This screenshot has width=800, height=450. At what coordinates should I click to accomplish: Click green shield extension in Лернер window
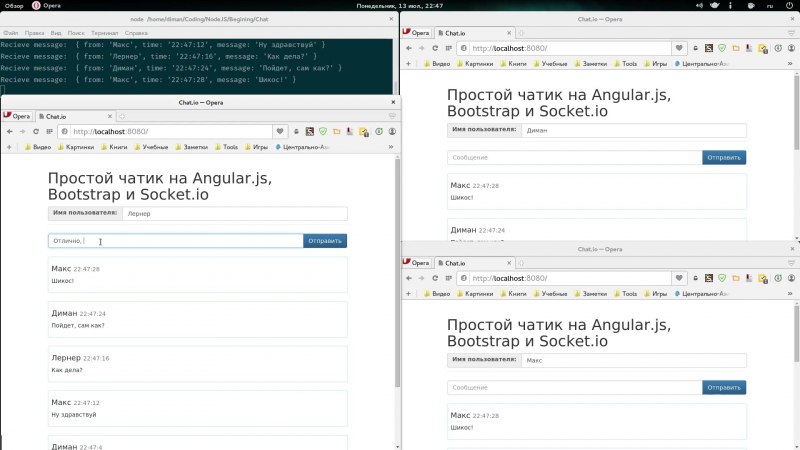[323, 132]
